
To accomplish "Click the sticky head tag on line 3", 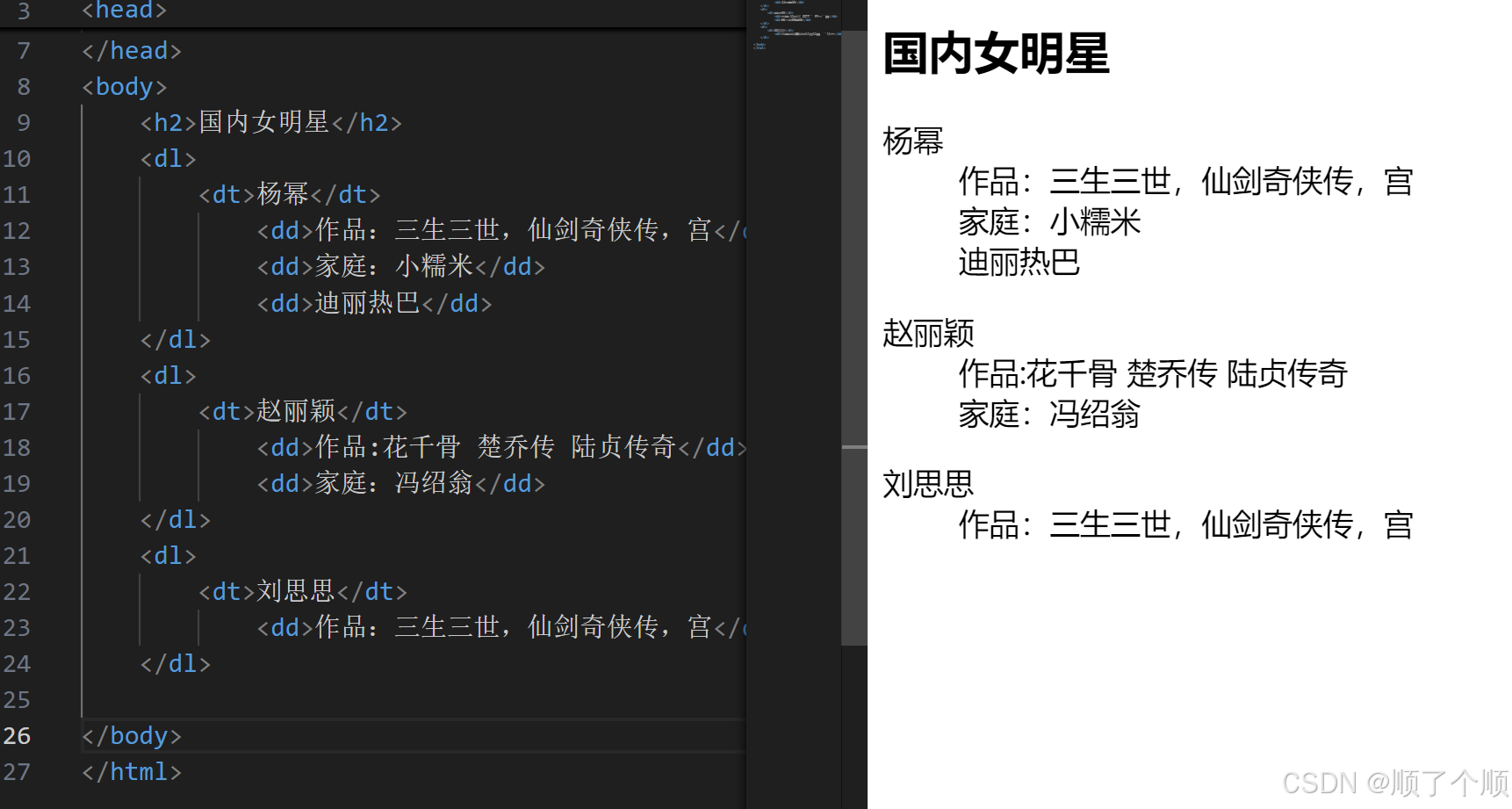I will pos(124,11).
